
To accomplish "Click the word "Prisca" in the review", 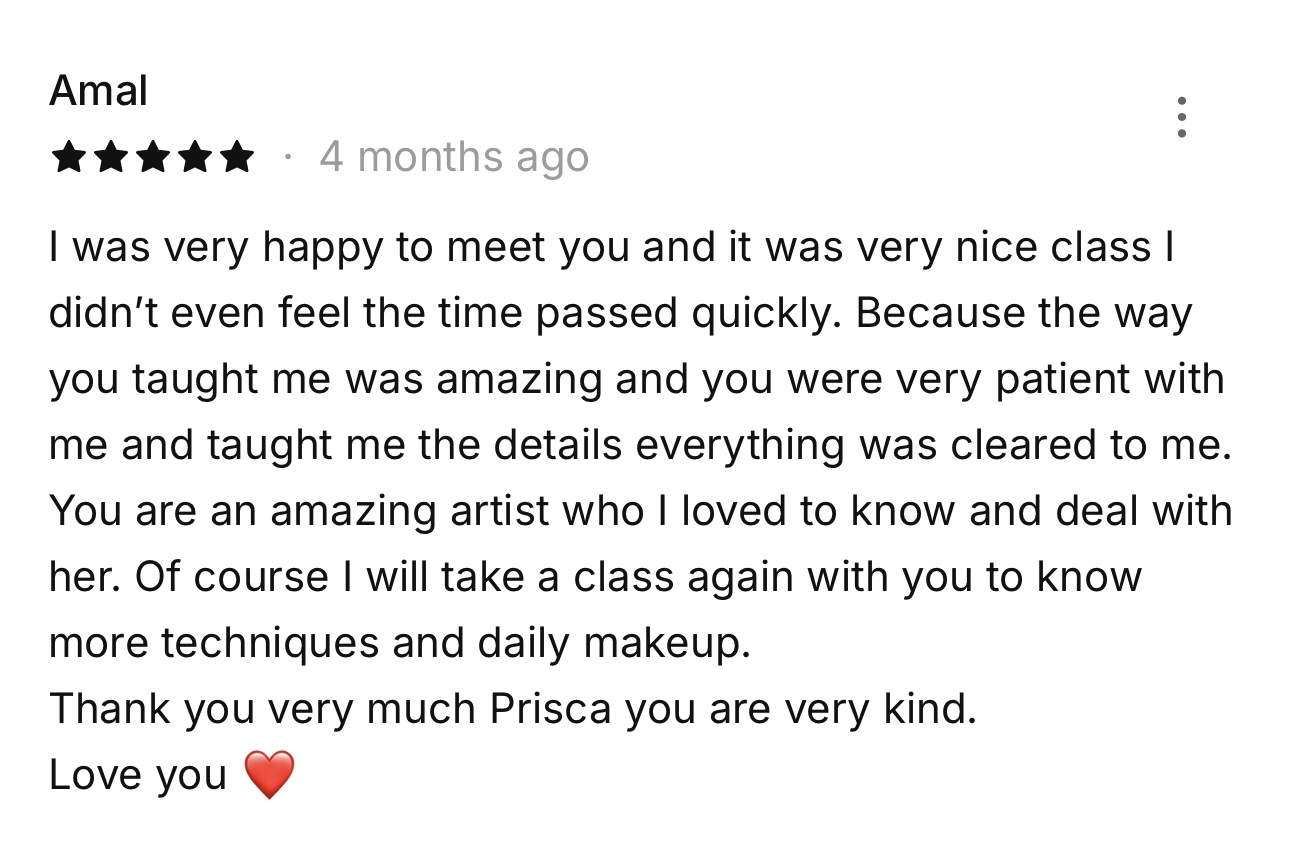I will [551, 710].
